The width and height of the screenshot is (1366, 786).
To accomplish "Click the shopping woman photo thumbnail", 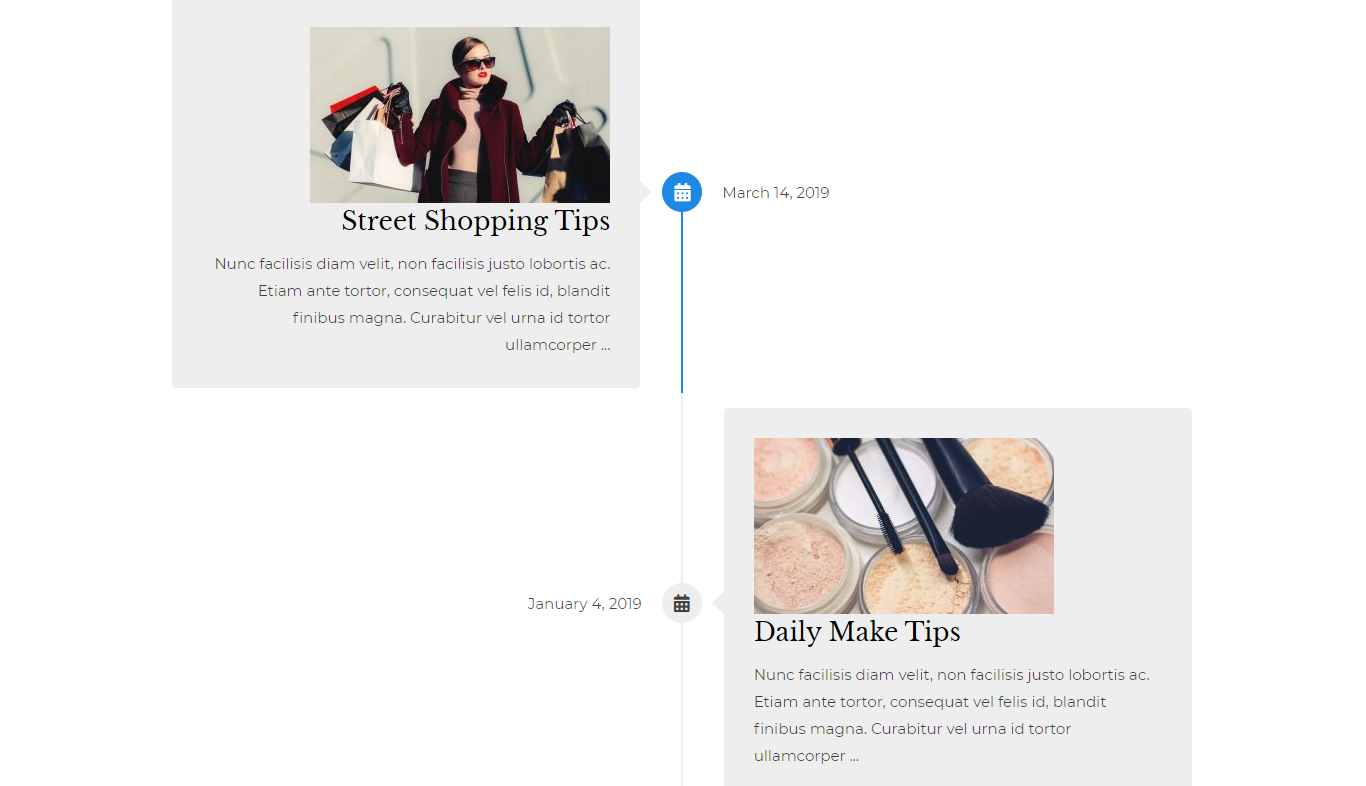I will coord(460,115).
